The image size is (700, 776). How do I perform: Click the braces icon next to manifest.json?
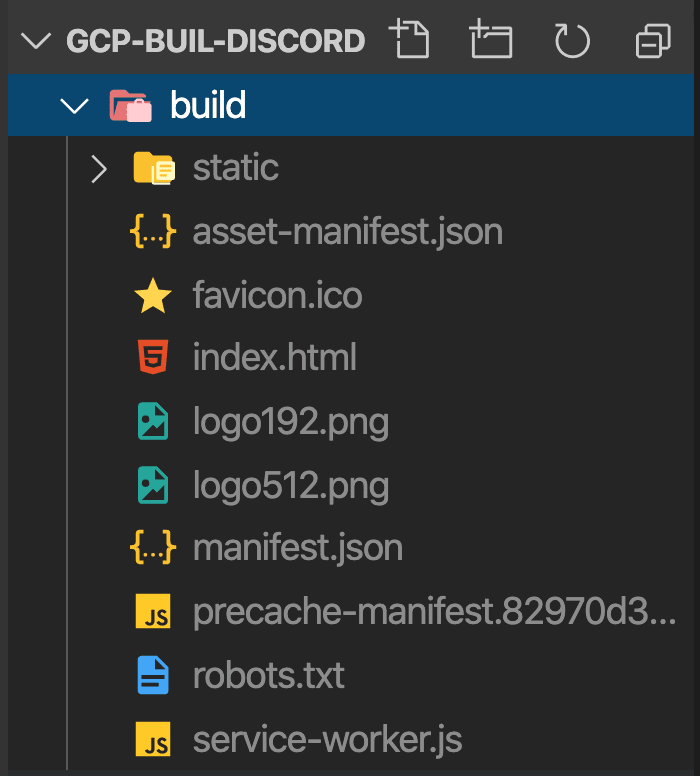pos(153,547)
